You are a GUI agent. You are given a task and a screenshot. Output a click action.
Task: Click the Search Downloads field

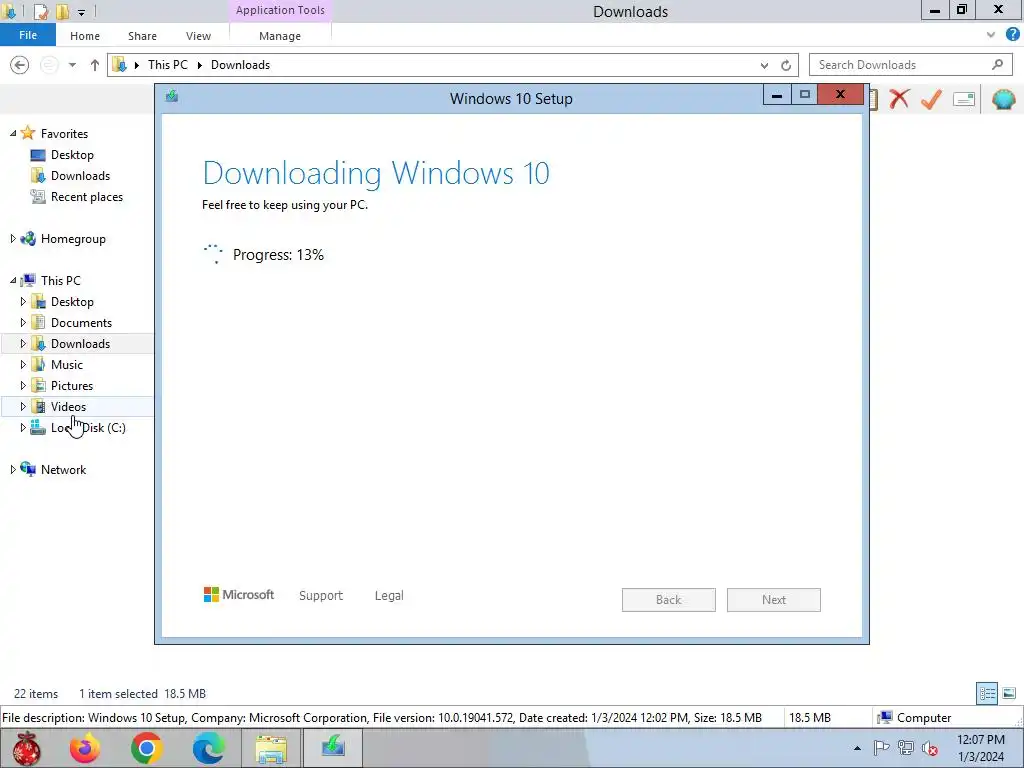click(910, 65)
